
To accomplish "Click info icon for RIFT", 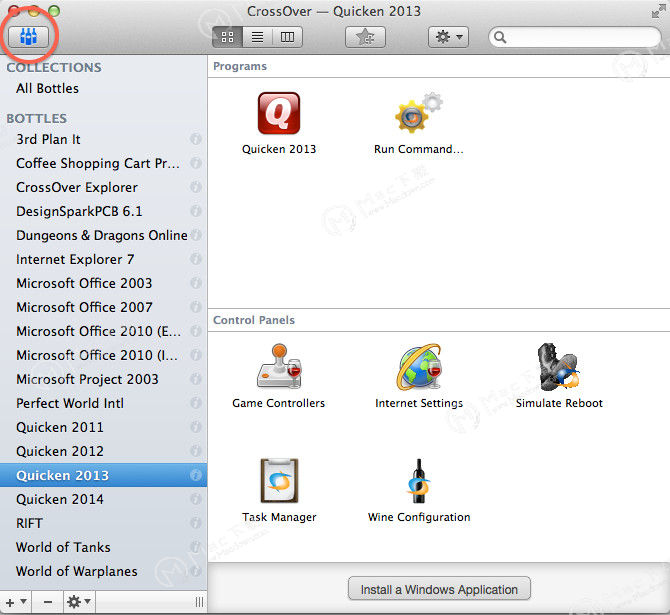I will coord(196,523).
